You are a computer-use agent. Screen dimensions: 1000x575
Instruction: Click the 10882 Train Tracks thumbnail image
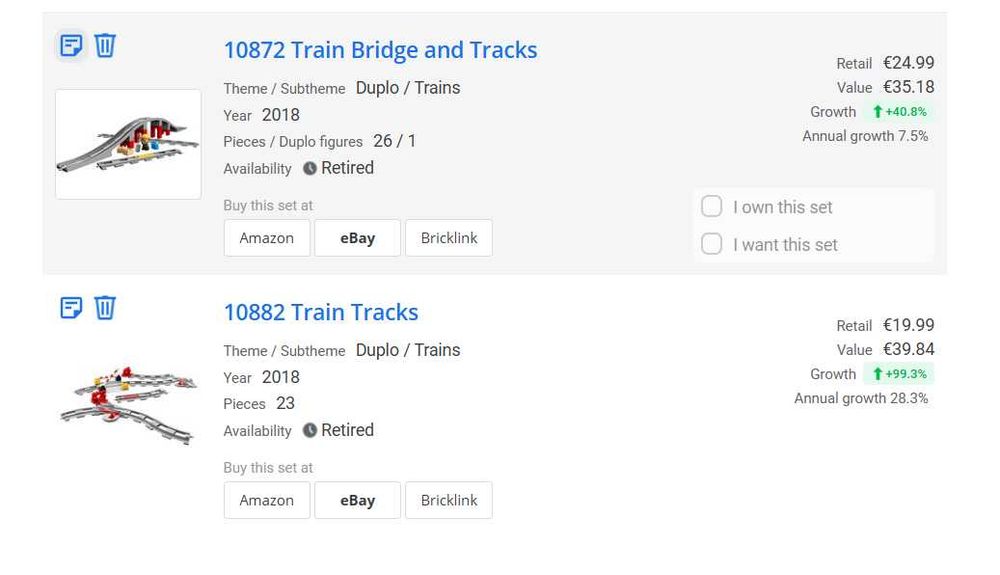click(128, 404)
